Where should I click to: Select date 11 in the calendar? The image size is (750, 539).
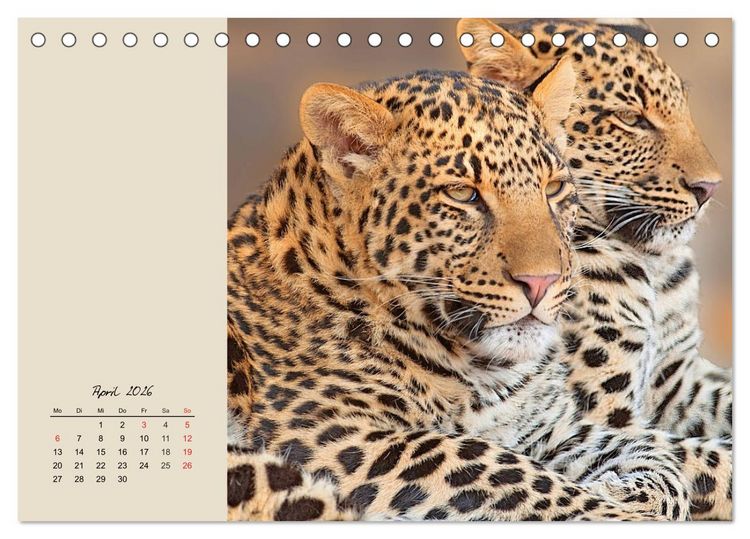(165, 439)
